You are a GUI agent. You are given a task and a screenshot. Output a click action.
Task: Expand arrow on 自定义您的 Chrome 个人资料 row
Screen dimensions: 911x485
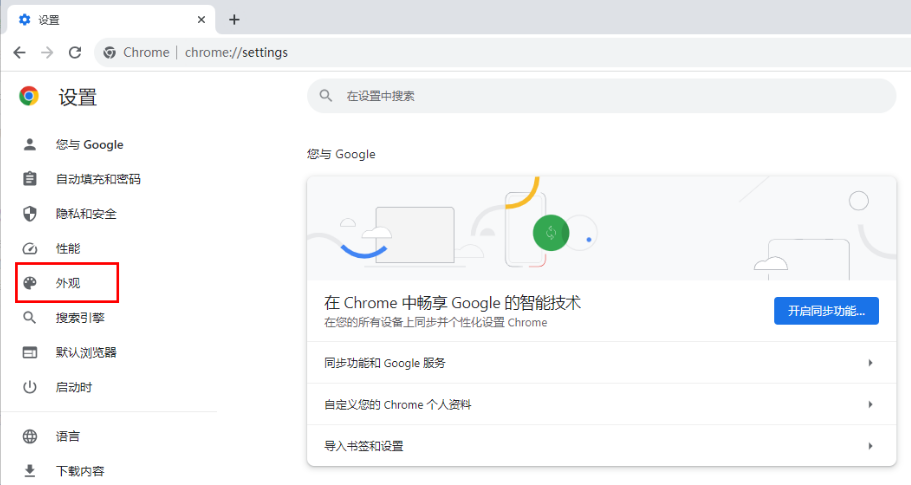click(870, 404)
